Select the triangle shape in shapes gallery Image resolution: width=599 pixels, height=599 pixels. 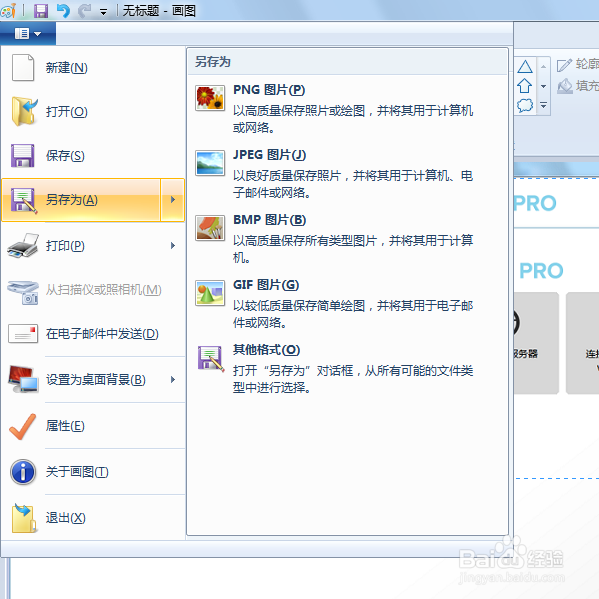click(x=525, y=67)
